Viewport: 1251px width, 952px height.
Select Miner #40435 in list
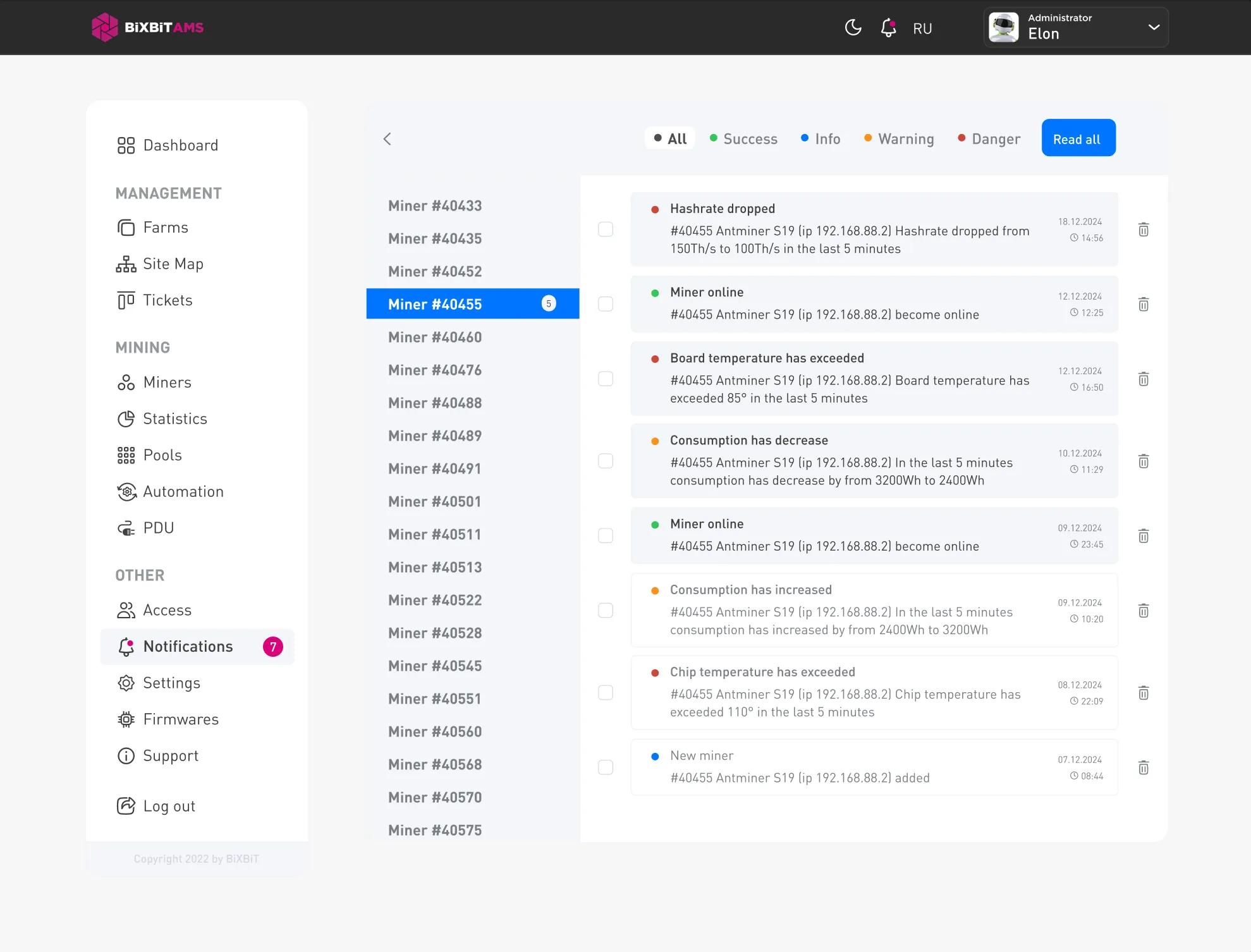coord(435,238)
